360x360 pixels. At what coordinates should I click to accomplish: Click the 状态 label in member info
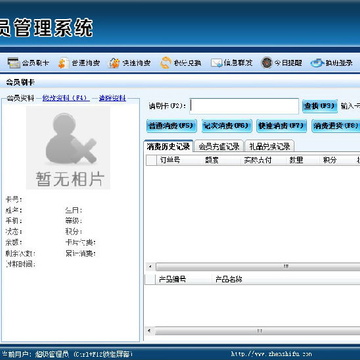[14, 232]
